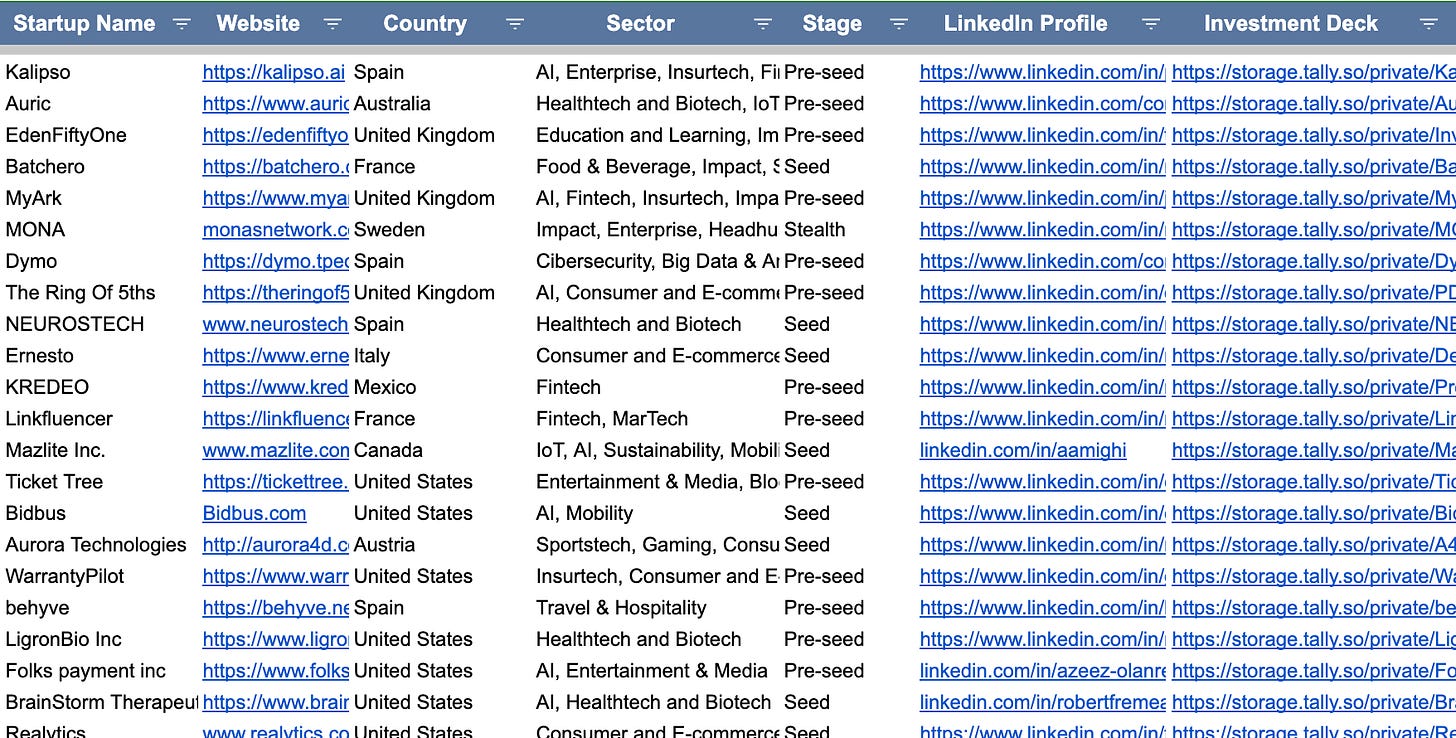Open the Country column filter icon
The image size is (1456, 738).
(515, 24)
